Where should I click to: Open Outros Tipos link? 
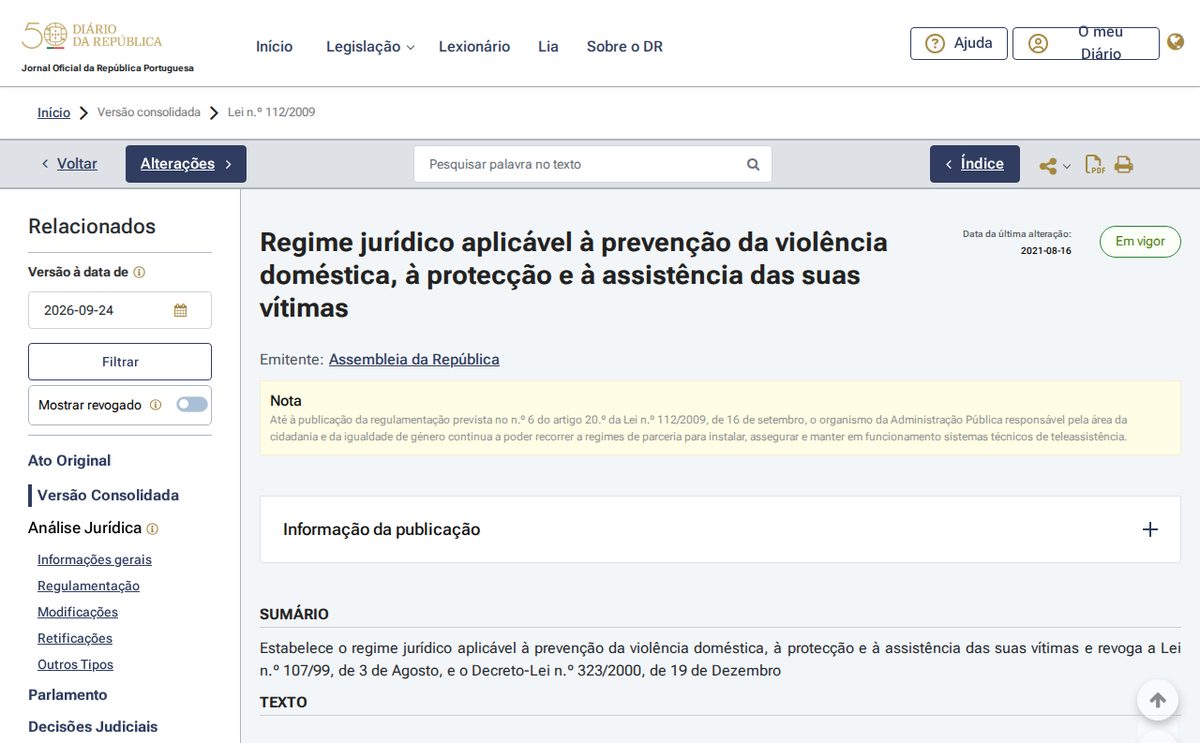pyautogui.click(x=76, y=664)
